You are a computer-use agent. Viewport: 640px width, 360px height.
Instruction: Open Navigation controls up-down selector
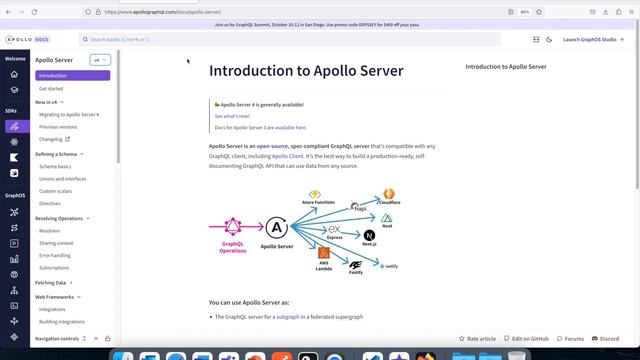coord(84,339)
